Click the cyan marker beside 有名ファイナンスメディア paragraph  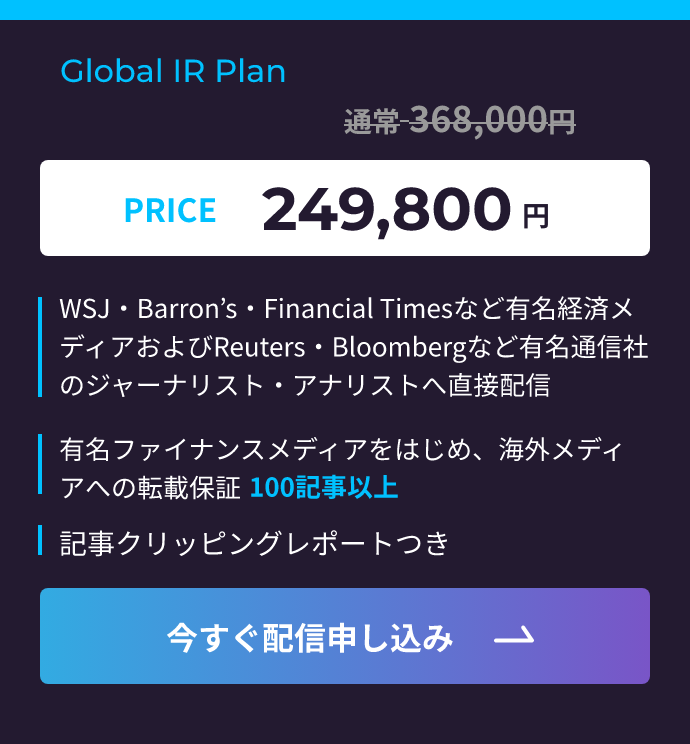(x=40, y=467)
